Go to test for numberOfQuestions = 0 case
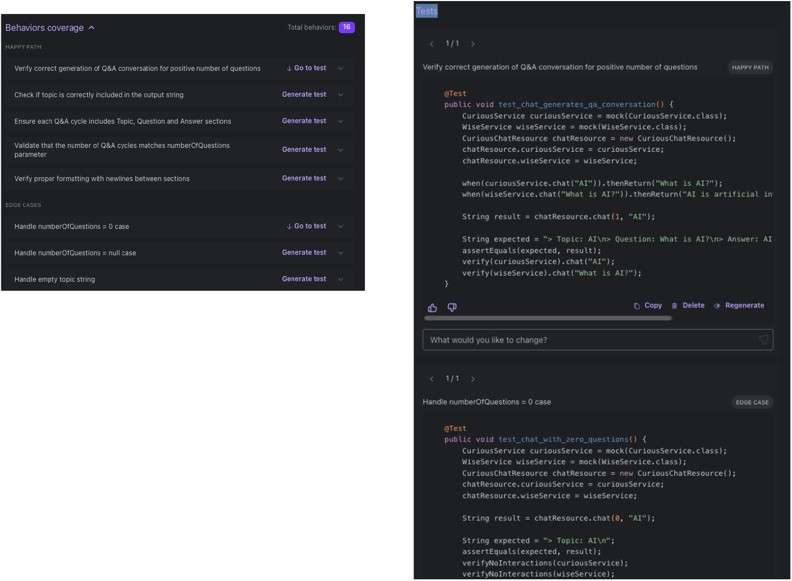The image size is (792, 581). [x=305, y=227]
